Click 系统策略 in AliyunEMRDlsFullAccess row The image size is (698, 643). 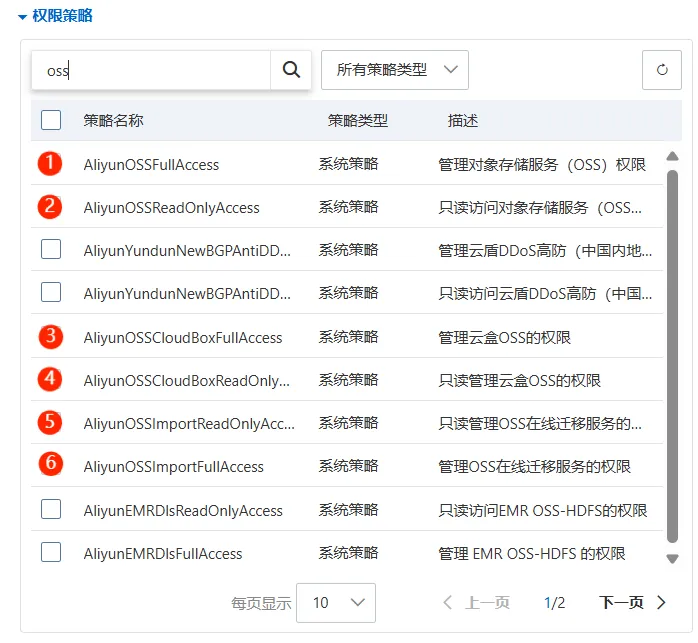pyautogui.click(x=348, y=553)
